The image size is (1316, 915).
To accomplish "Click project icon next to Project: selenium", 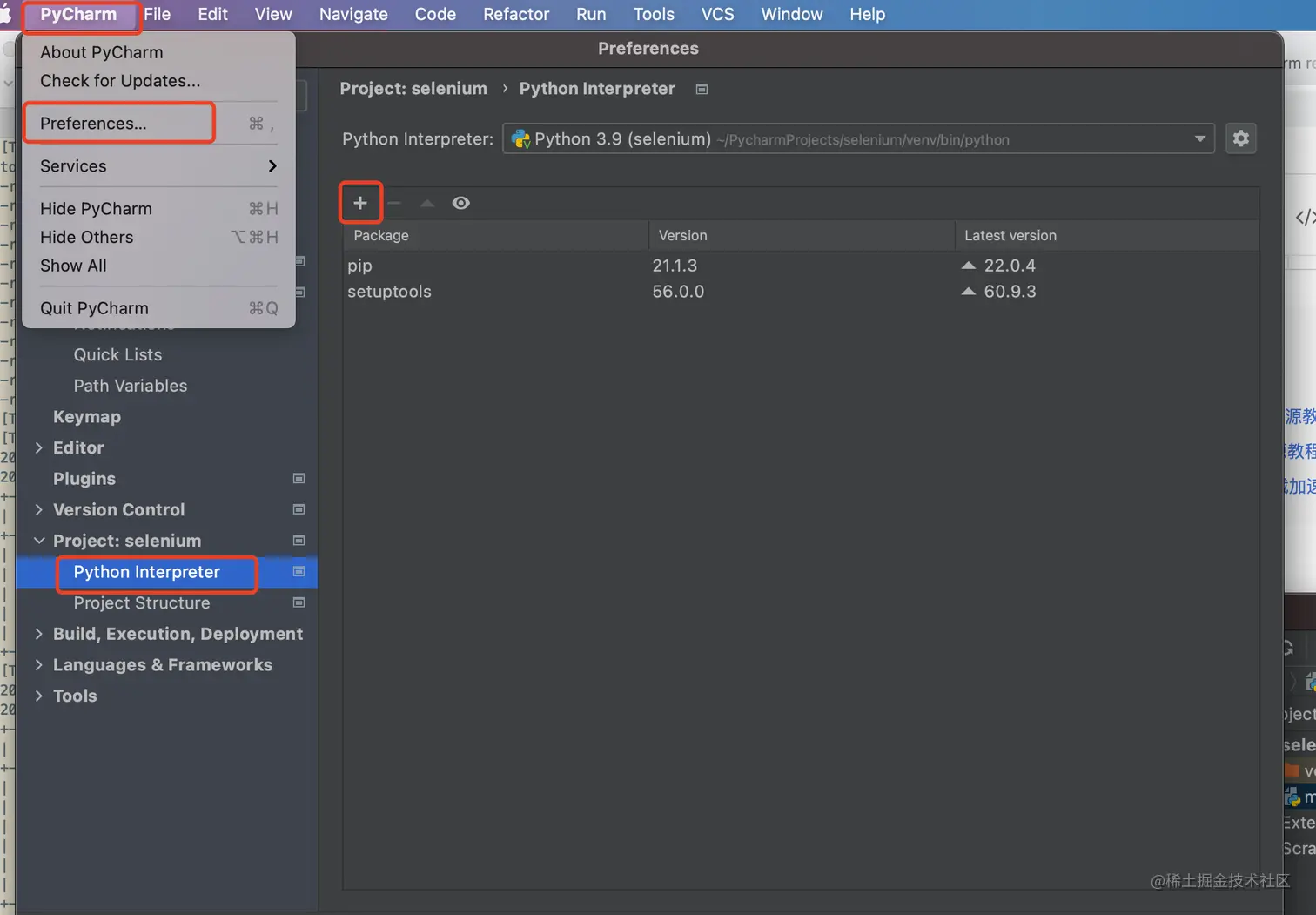I will point(299,541).
